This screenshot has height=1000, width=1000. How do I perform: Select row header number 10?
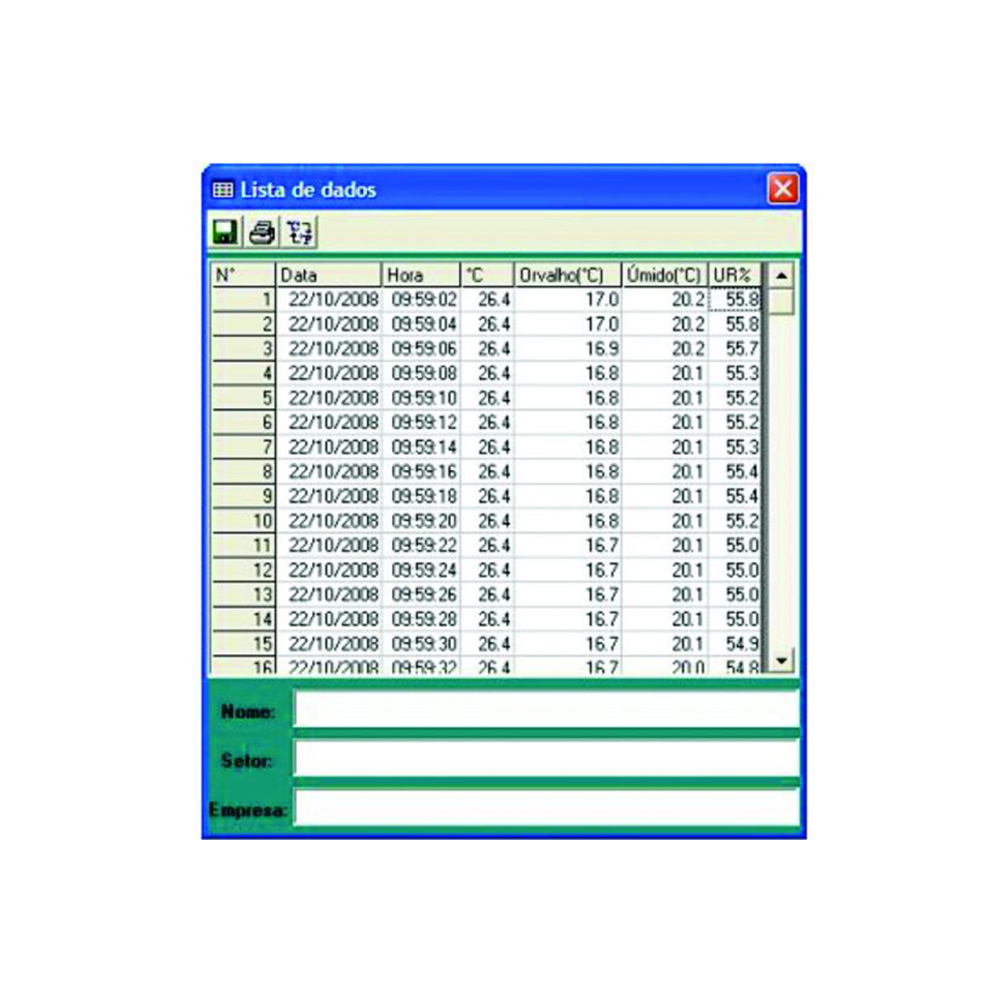(x=243, y=521)
